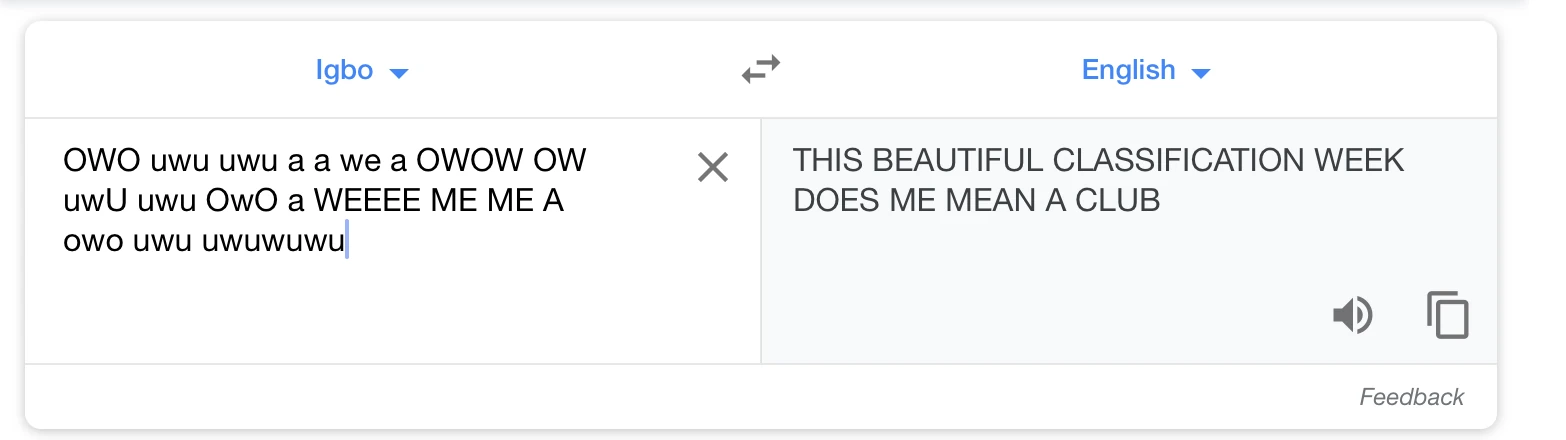
Task: Click the word 'CLASSIFICATION' in the translation
Action: 1159,160
